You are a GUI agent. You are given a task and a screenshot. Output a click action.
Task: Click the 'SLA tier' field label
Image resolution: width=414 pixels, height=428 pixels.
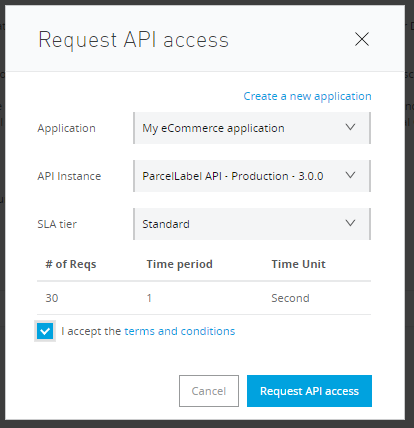point(57,224)
